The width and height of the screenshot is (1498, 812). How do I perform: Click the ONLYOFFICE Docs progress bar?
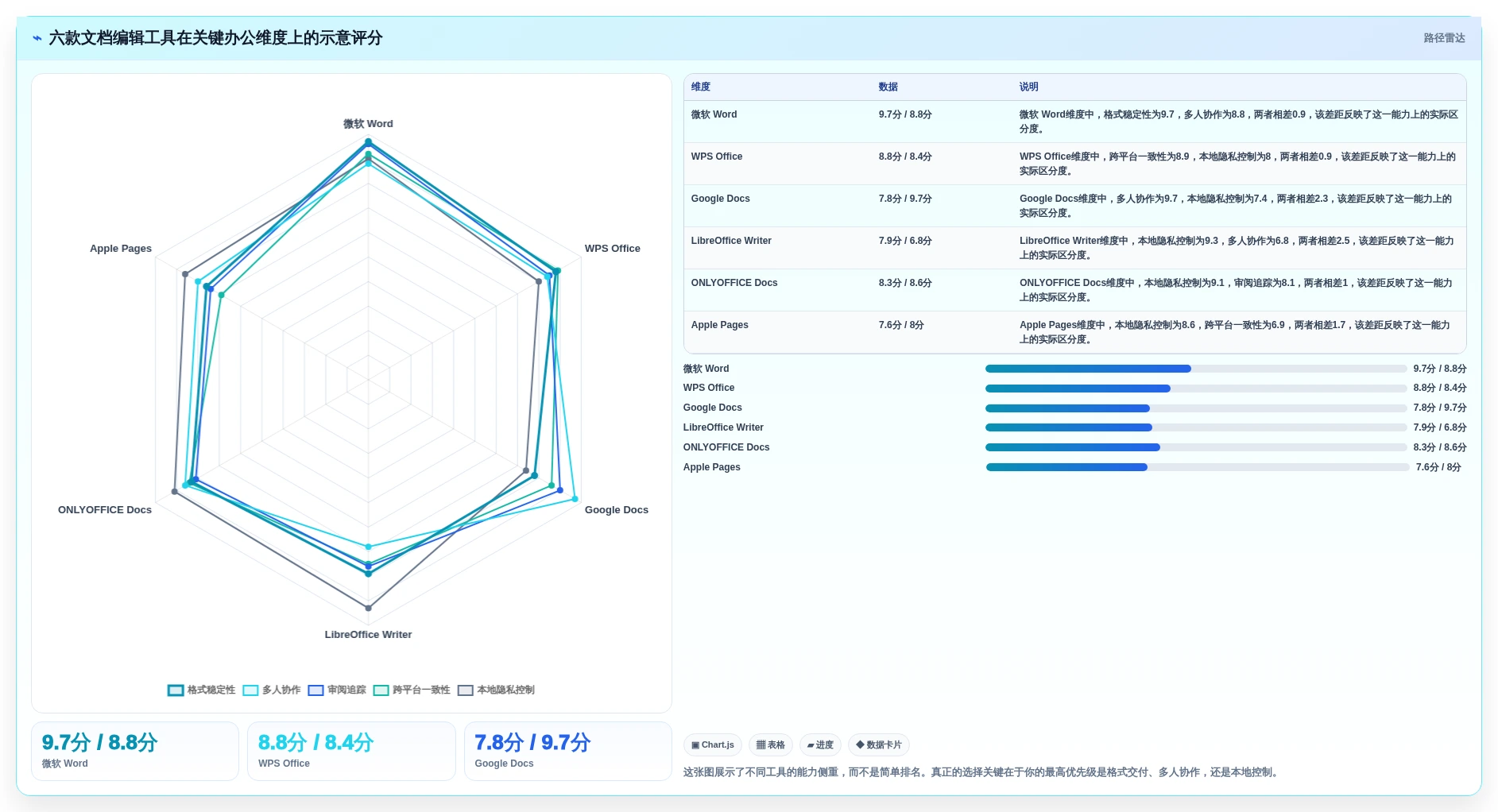pos(1196,447)
